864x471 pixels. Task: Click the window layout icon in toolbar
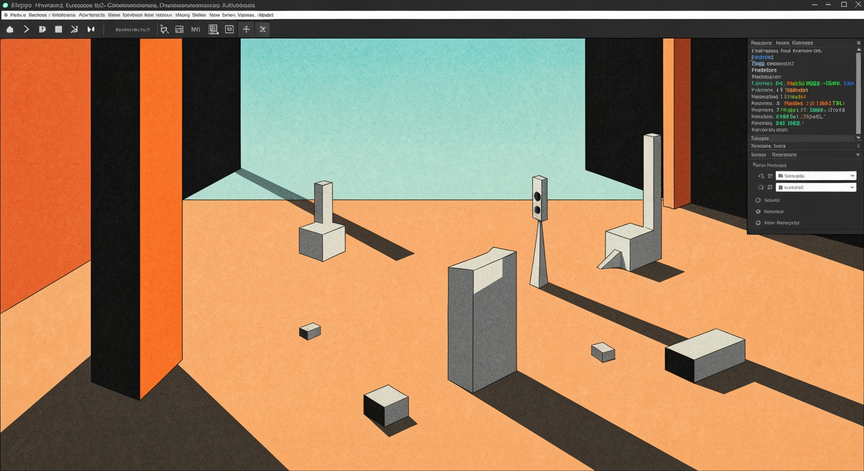coord(180,29)
